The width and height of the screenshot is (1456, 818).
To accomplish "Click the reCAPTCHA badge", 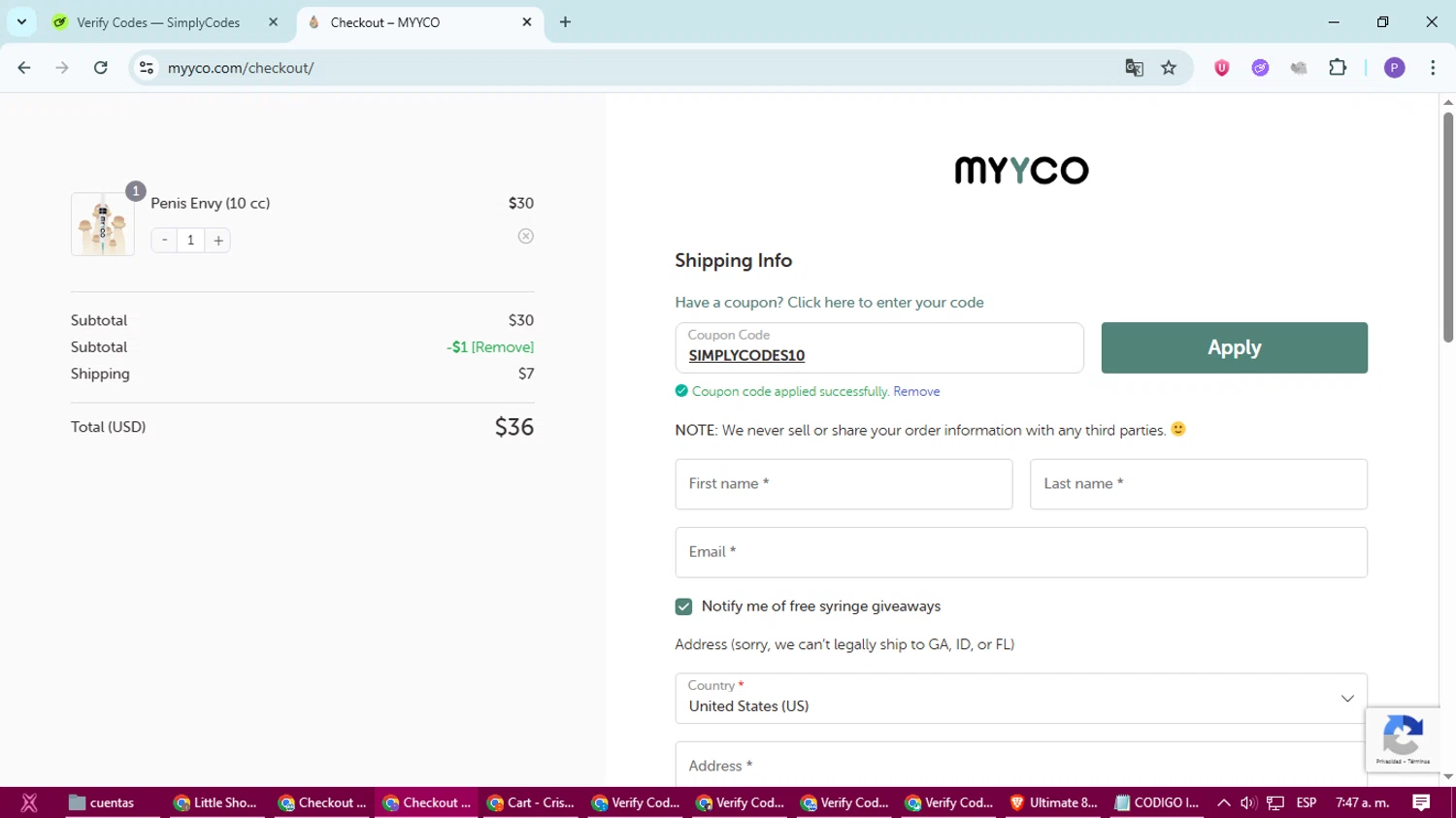I will [x=1403, y=739].
